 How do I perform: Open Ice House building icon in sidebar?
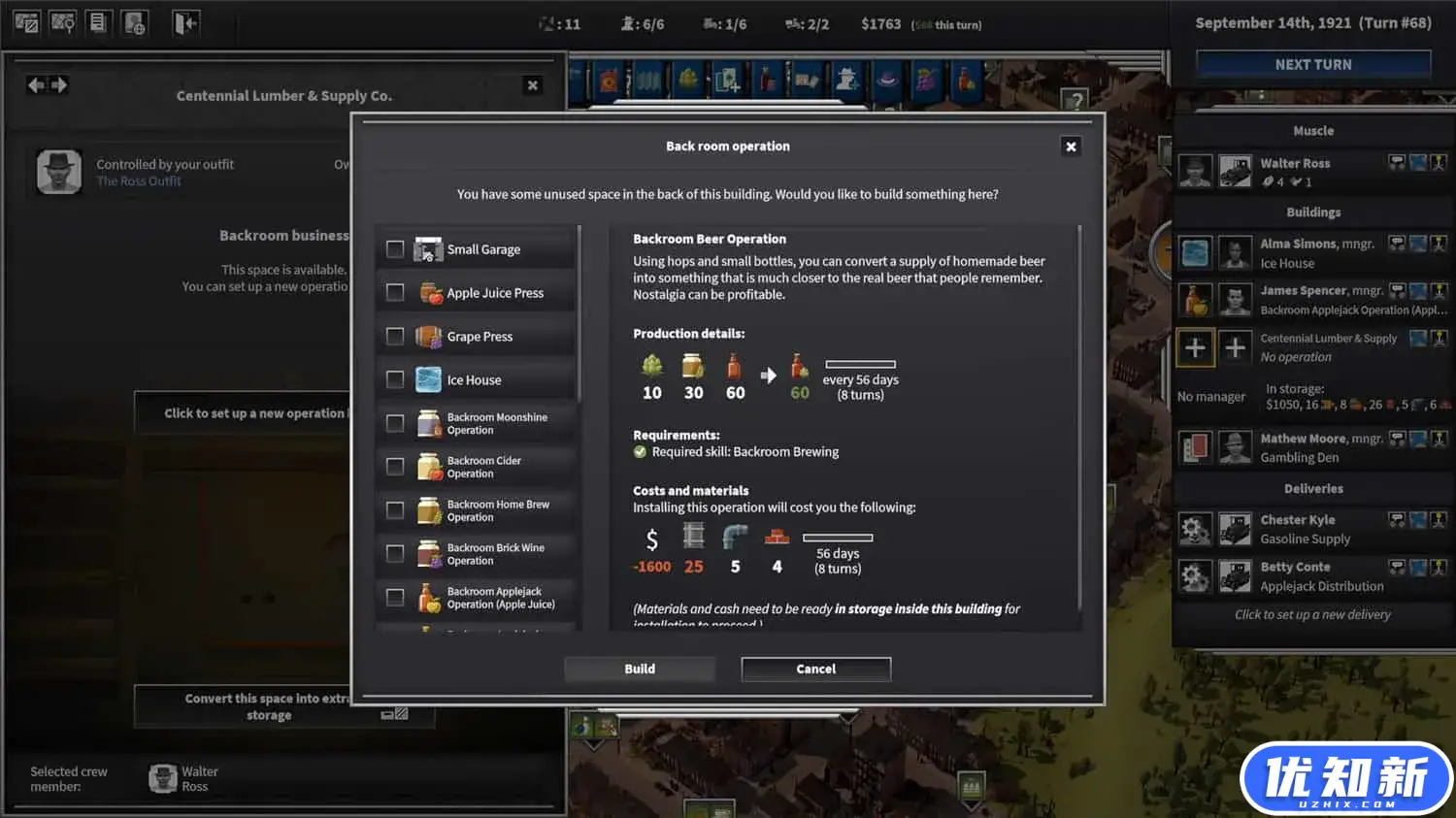(x=1195, y=252)
